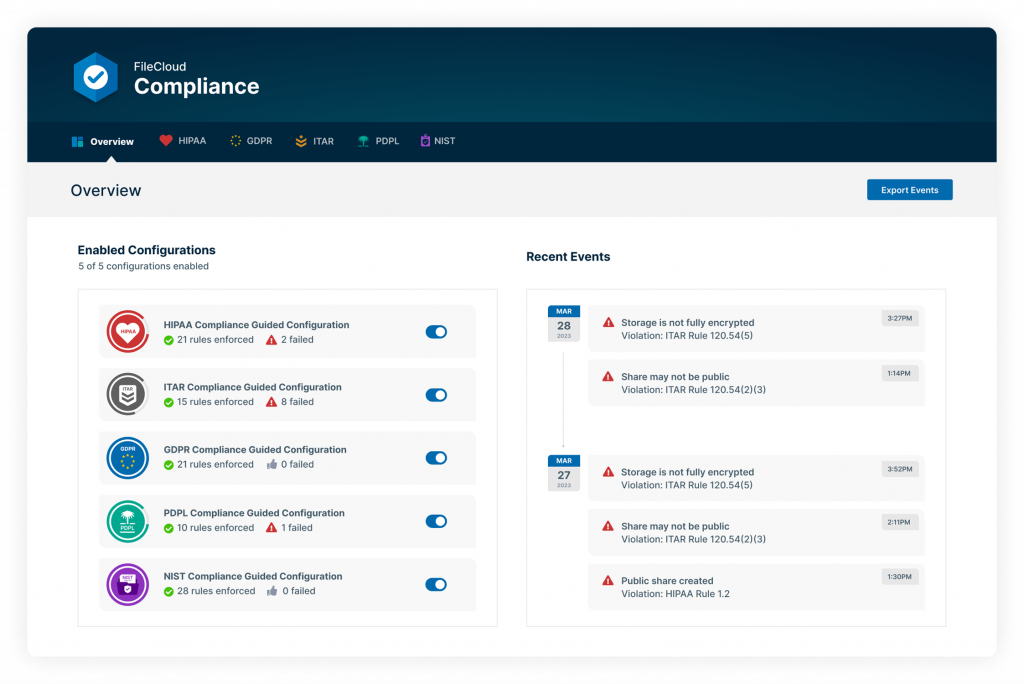The width and height of the screenshot is (1024, 684).
Task: Switch to the GDPR tab
Action: 251,141
